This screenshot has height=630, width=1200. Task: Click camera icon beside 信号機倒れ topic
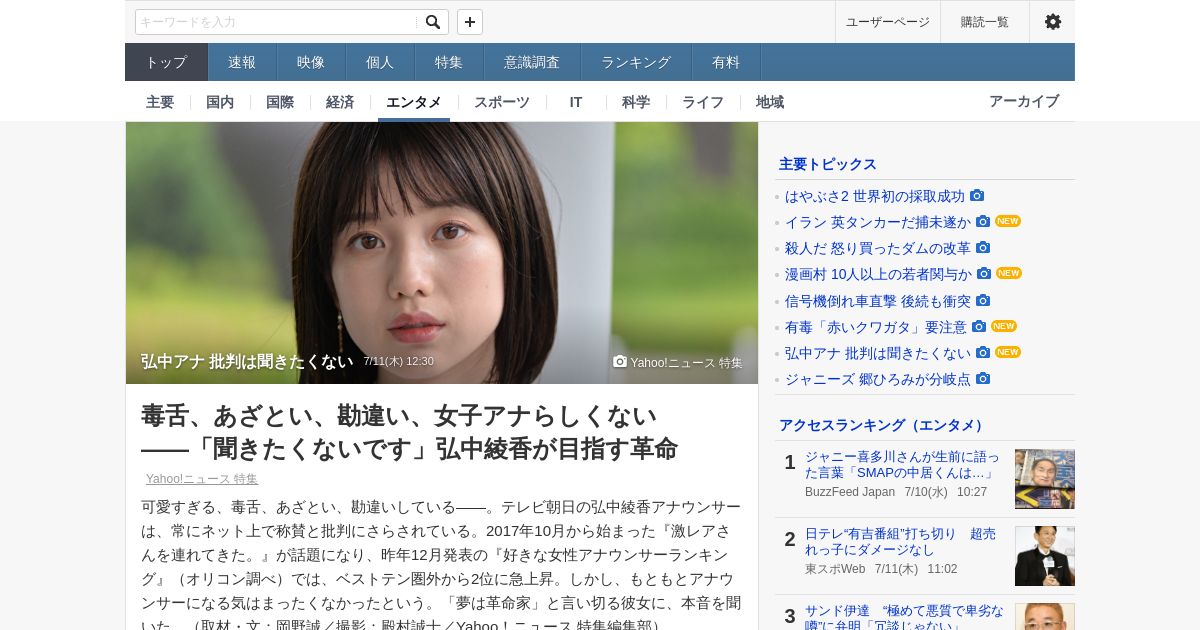[x=983, y=300]
